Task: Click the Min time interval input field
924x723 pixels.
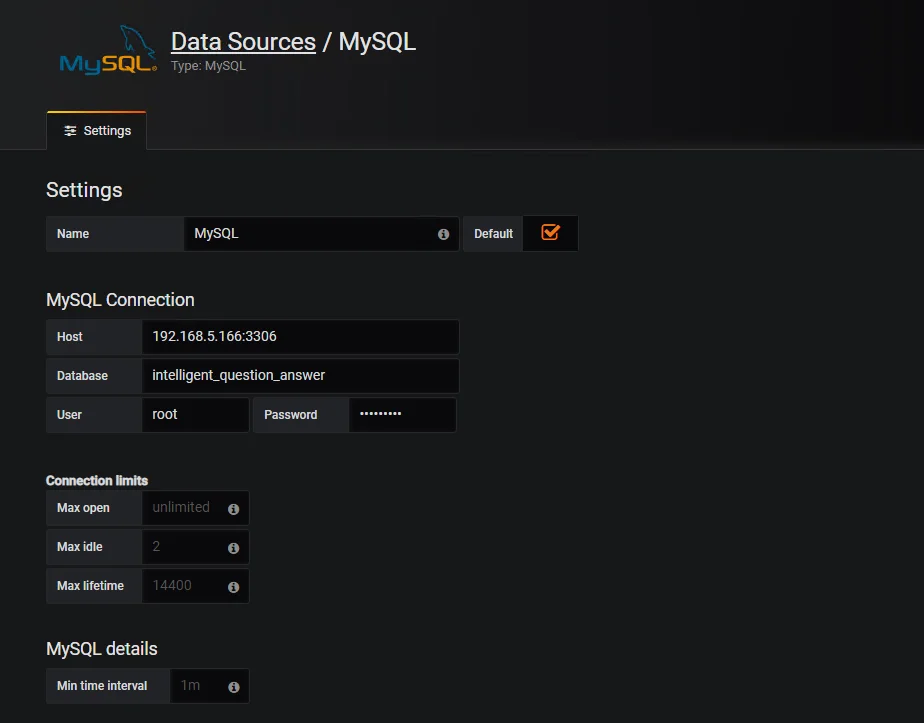Action: coord(209,686)
